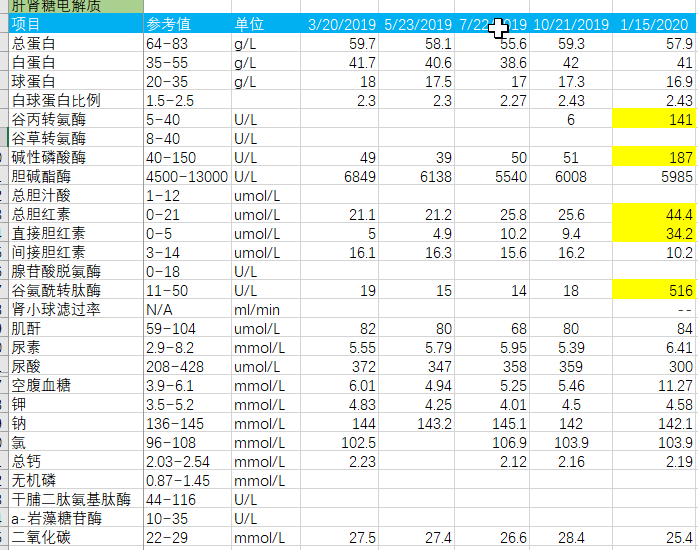The width and height of the screenshot is (698, 550).
Task: Click the value 6008
Action: [571, 177]
